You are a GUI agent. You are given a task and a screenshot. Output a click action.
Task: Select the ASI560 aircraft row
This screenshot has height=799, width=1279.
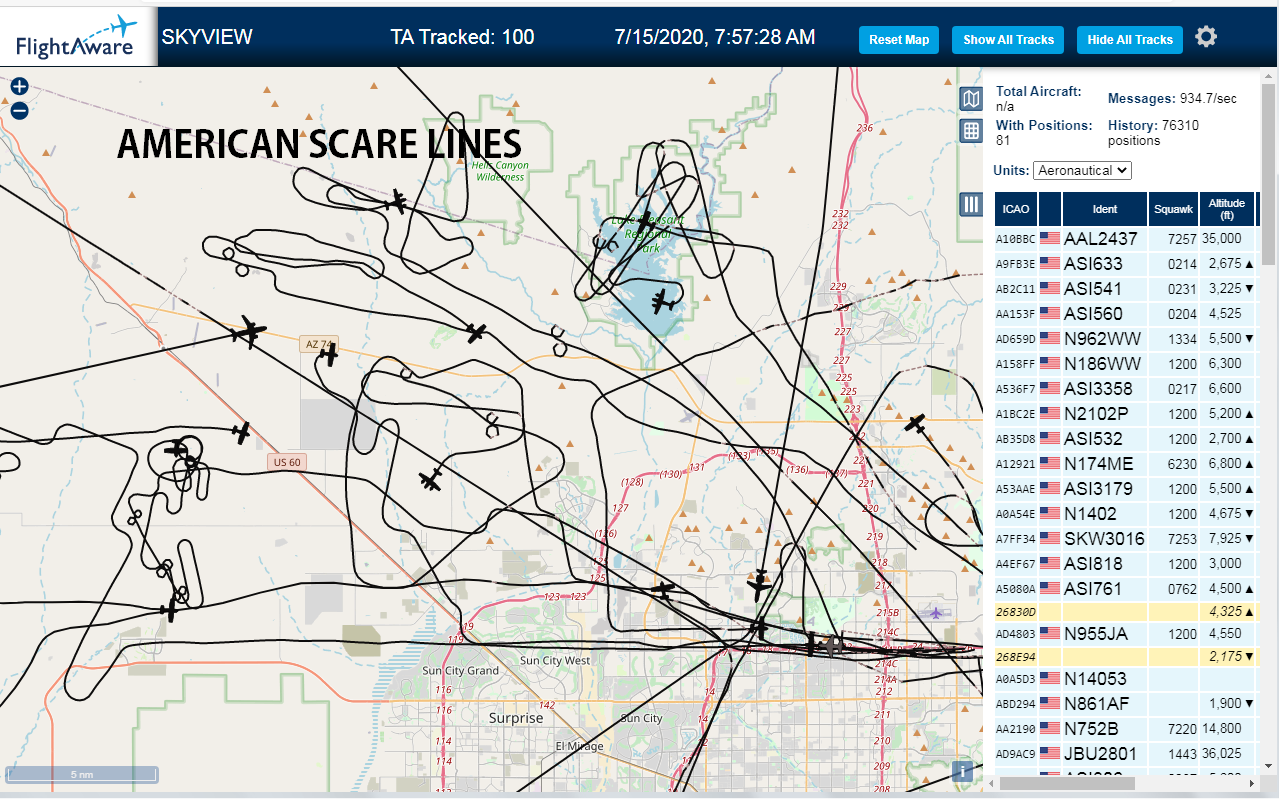[x=1125, y=314]
